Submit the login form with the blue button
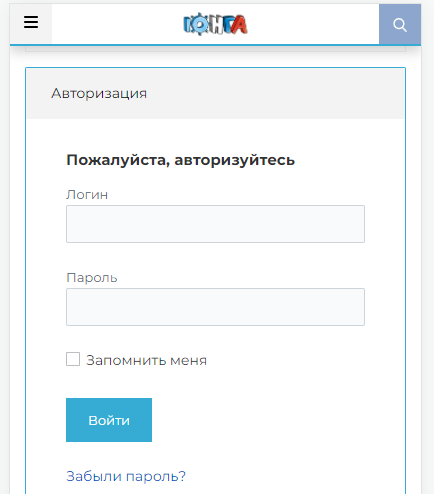Screen dimensions: 434x494 click(x=109, y=420)
